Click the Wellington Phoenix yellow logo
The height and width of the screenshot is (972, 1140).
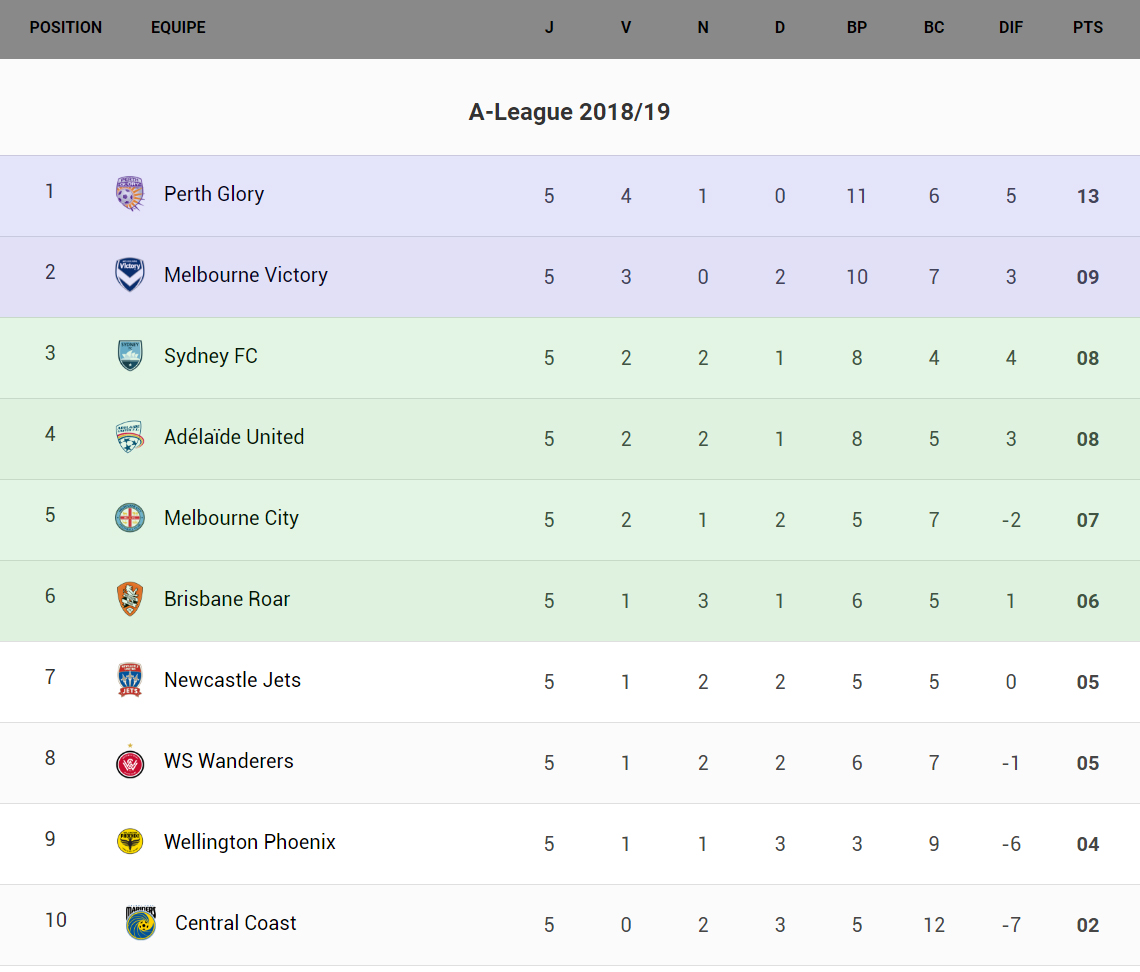(130, 842)
